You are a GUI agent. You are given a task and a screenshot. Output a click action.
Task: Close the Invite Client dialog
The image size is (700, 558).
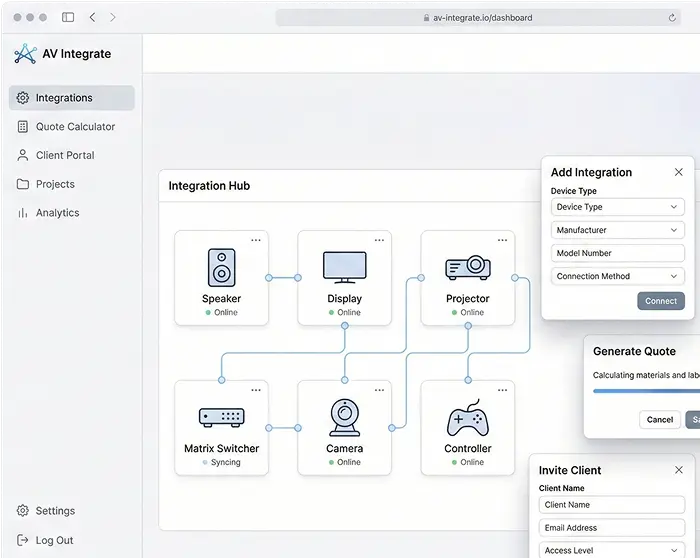pos(679,470)
